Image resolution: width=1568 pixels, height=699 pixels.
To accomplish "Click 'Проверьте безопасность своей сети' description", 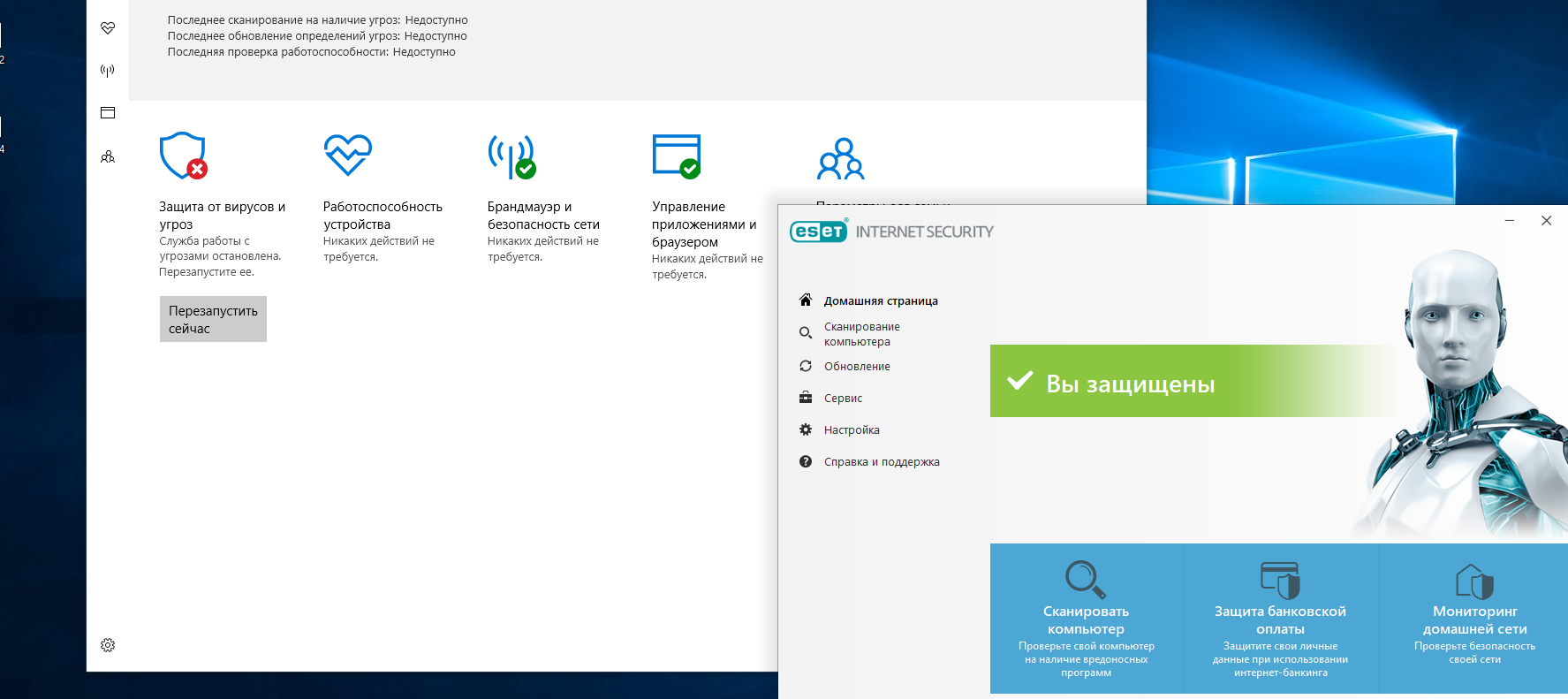I will point(1474,653).
